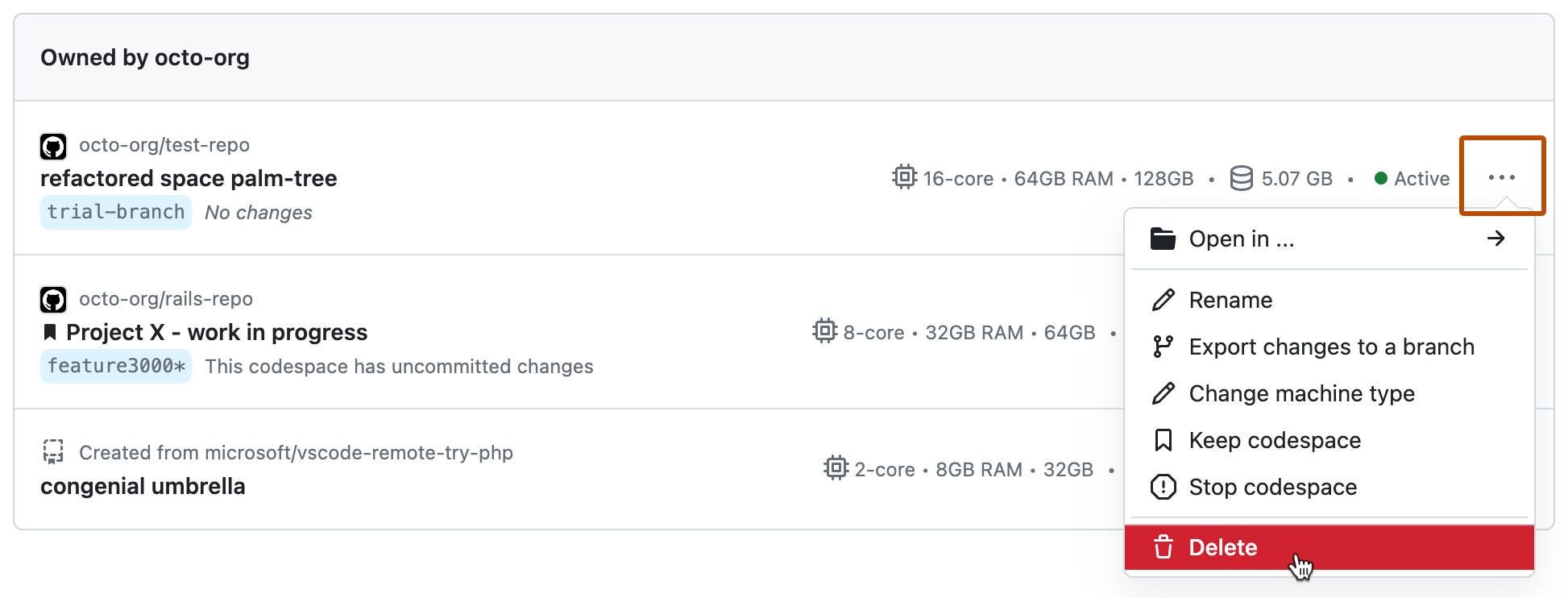1568x598 pixels.
Task: Click the database storage icon beside 5.07 GB
Action: pos(1241,178)
